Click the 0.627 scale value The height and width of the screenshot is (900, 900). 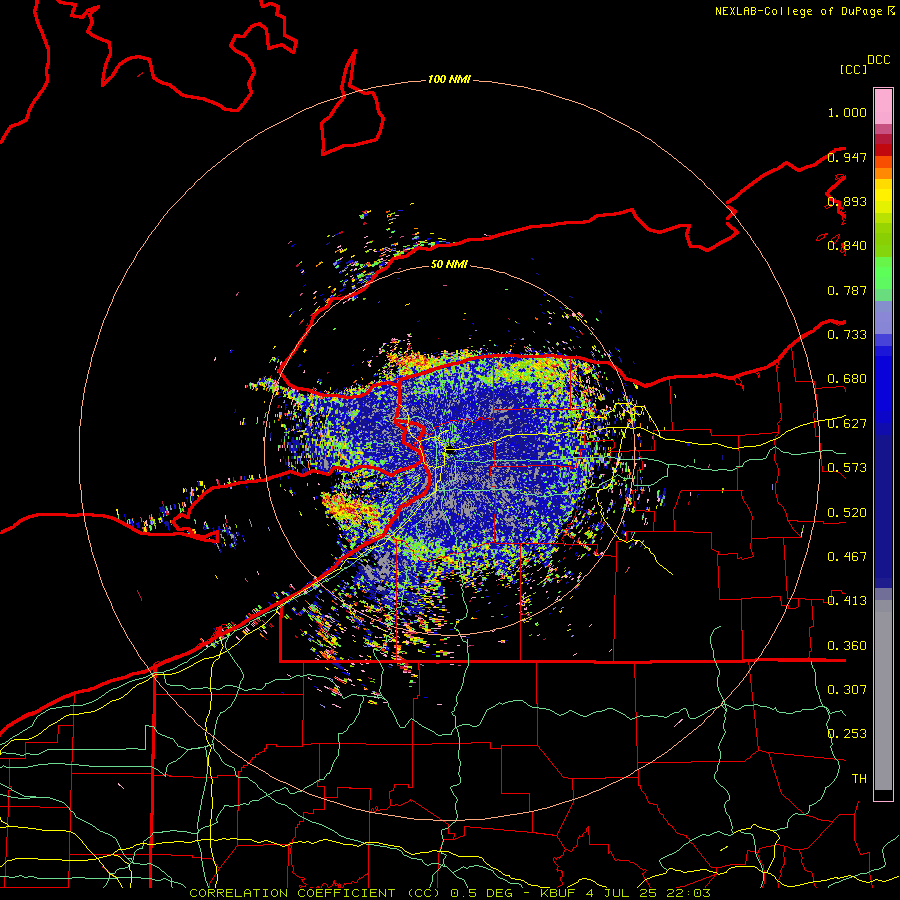pos(847,424)
